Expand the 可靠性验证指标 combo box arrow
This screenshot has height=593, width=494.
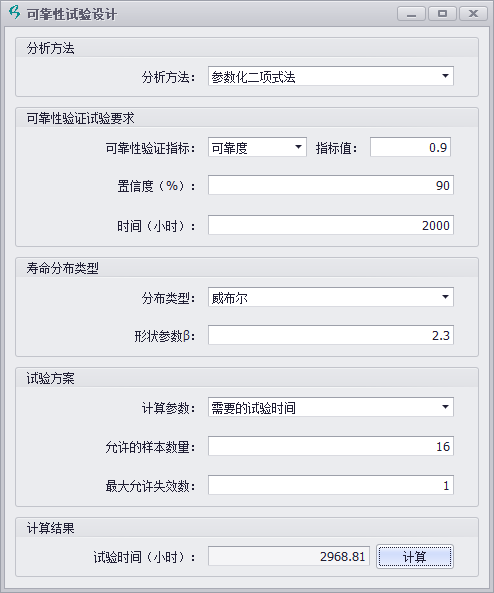(298, 147)
